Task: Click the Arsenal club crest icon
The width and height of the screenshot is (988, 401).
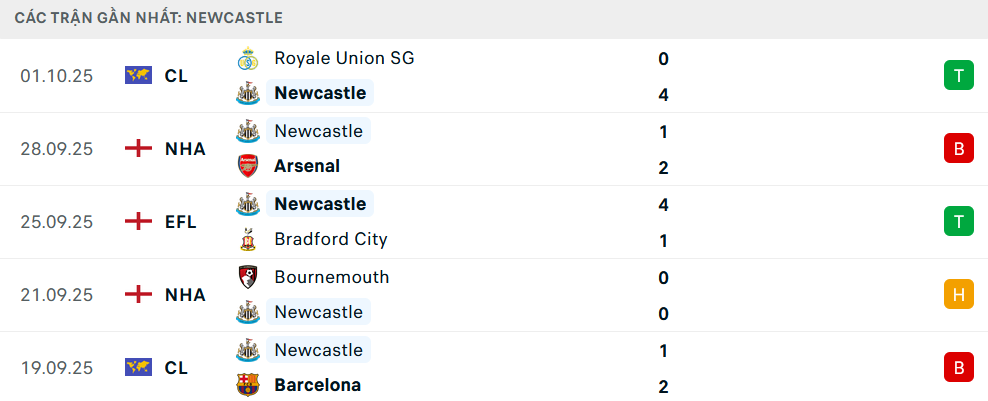Action: click(x=247, y=166)
